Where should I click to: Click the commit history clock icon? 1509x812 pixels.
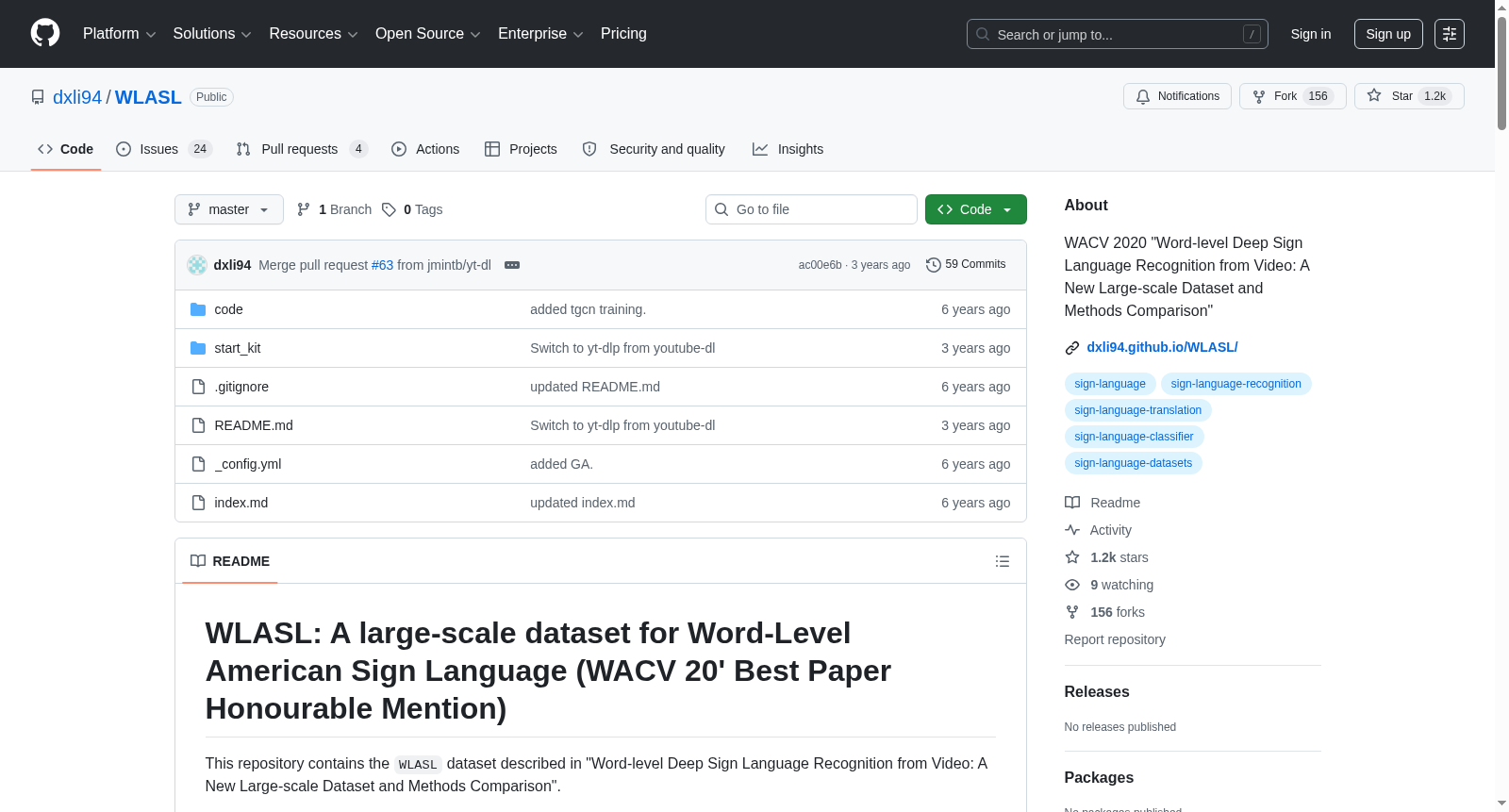(934, 265)
